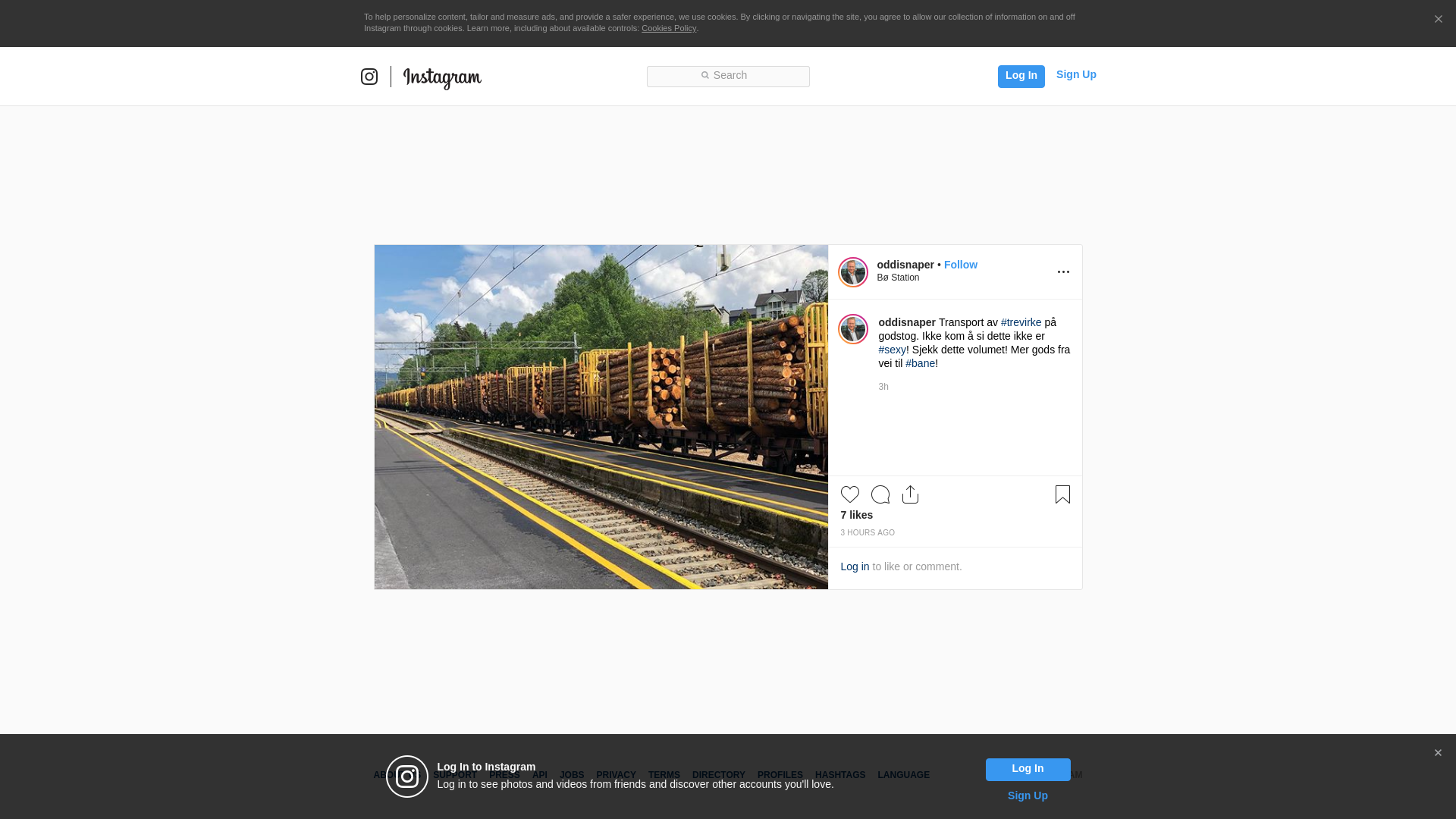Open the LANGUAGE footer selector
This screenshot has height=819, width=1456.
click(x=904, y=775)
